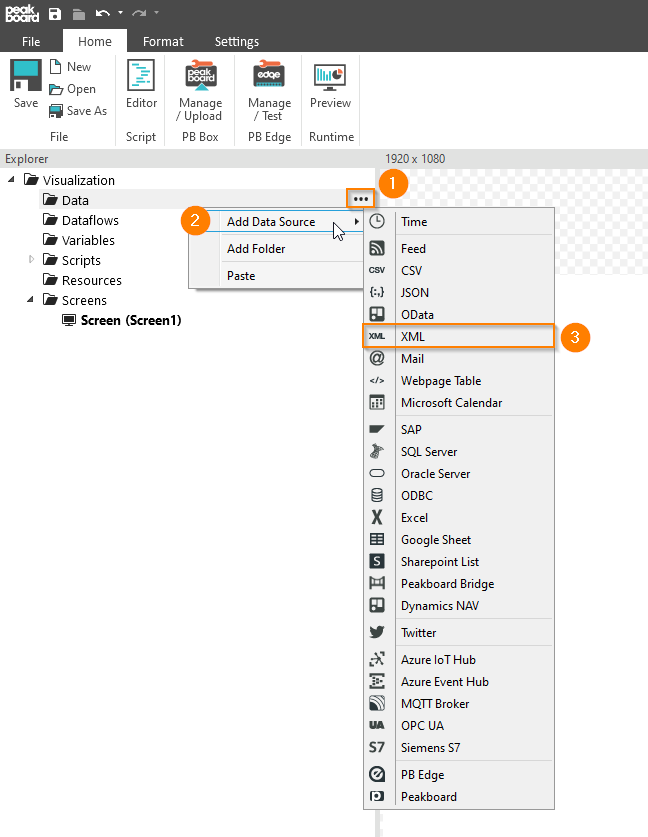This screenshot has height=837, width=648.
Task: Click the Microsoft Calendar icon
Action: [x=377, y=402]
